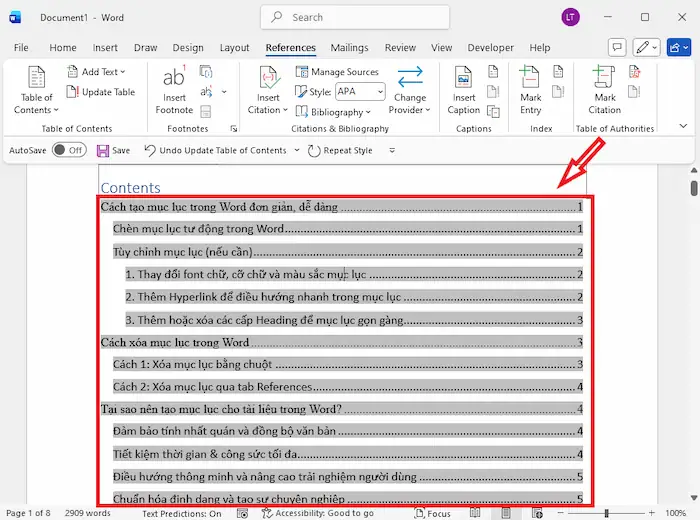This screenshot has height=520, width=700.
Task: Click the Table of Contents icon
Action: 36,80
